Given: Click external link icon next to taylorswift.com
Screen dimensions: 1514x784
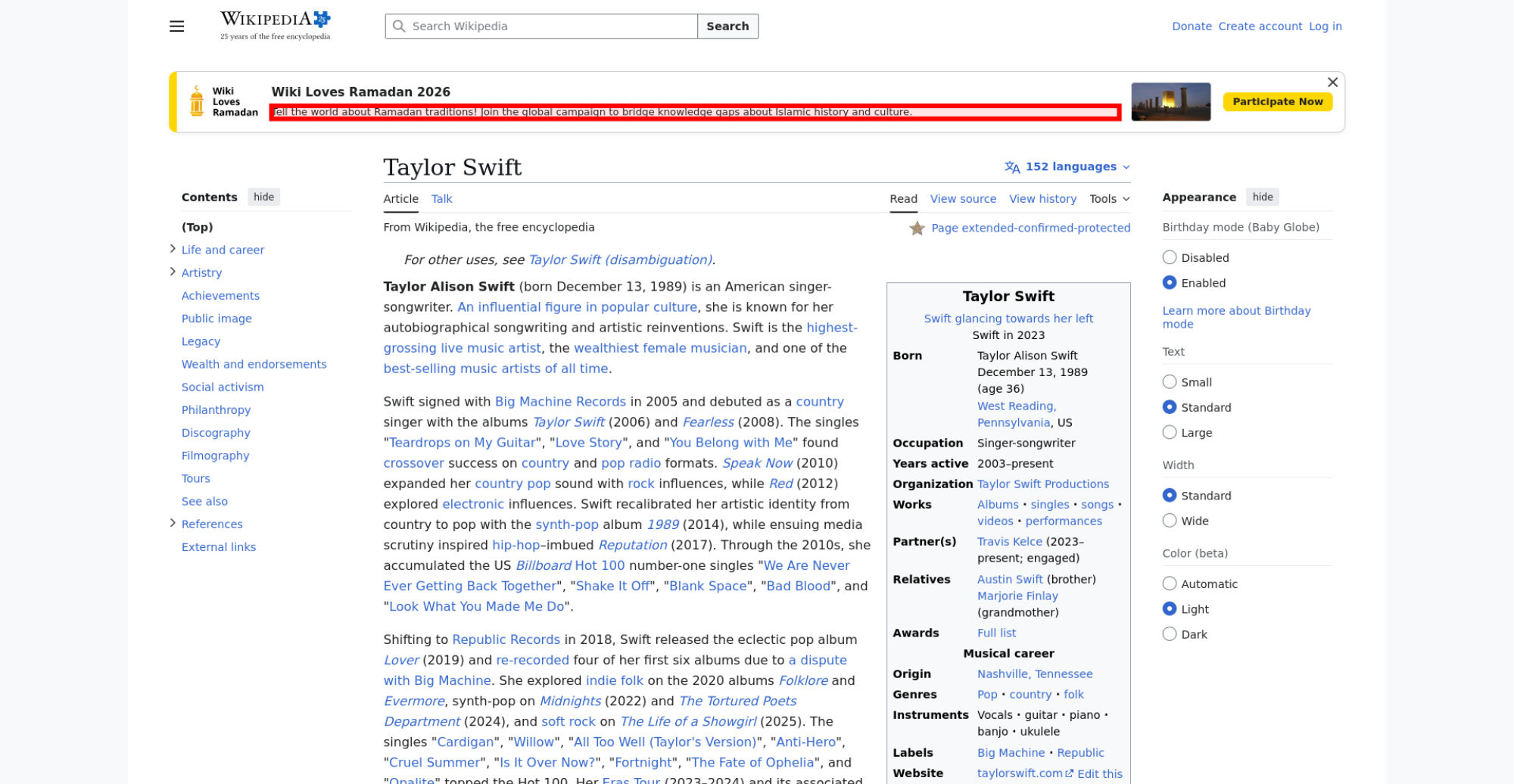Looking at the screenshot, I should (x=1069, y=773).
